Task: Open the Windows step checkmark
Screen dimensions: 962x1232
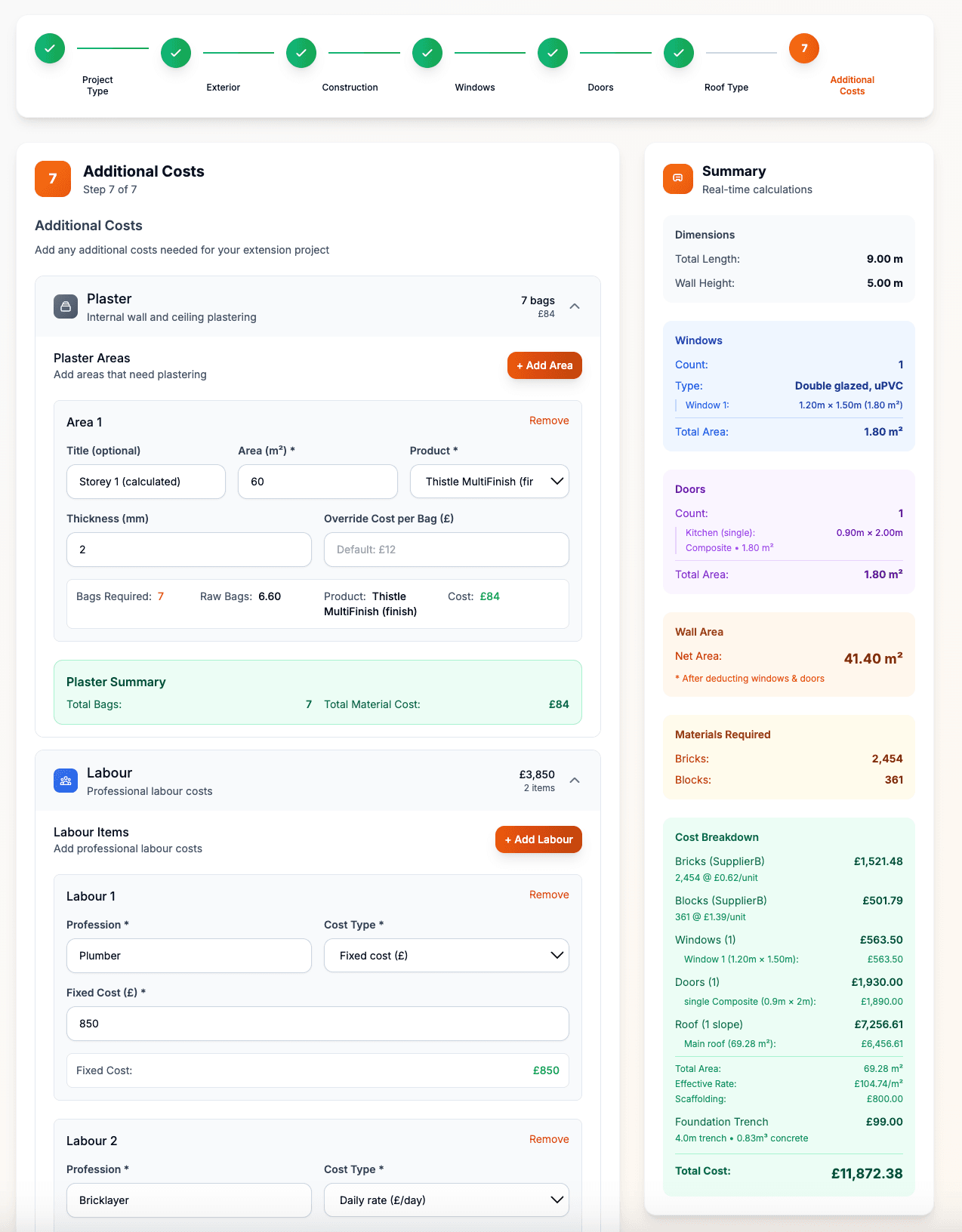Action: pos(427,53)
